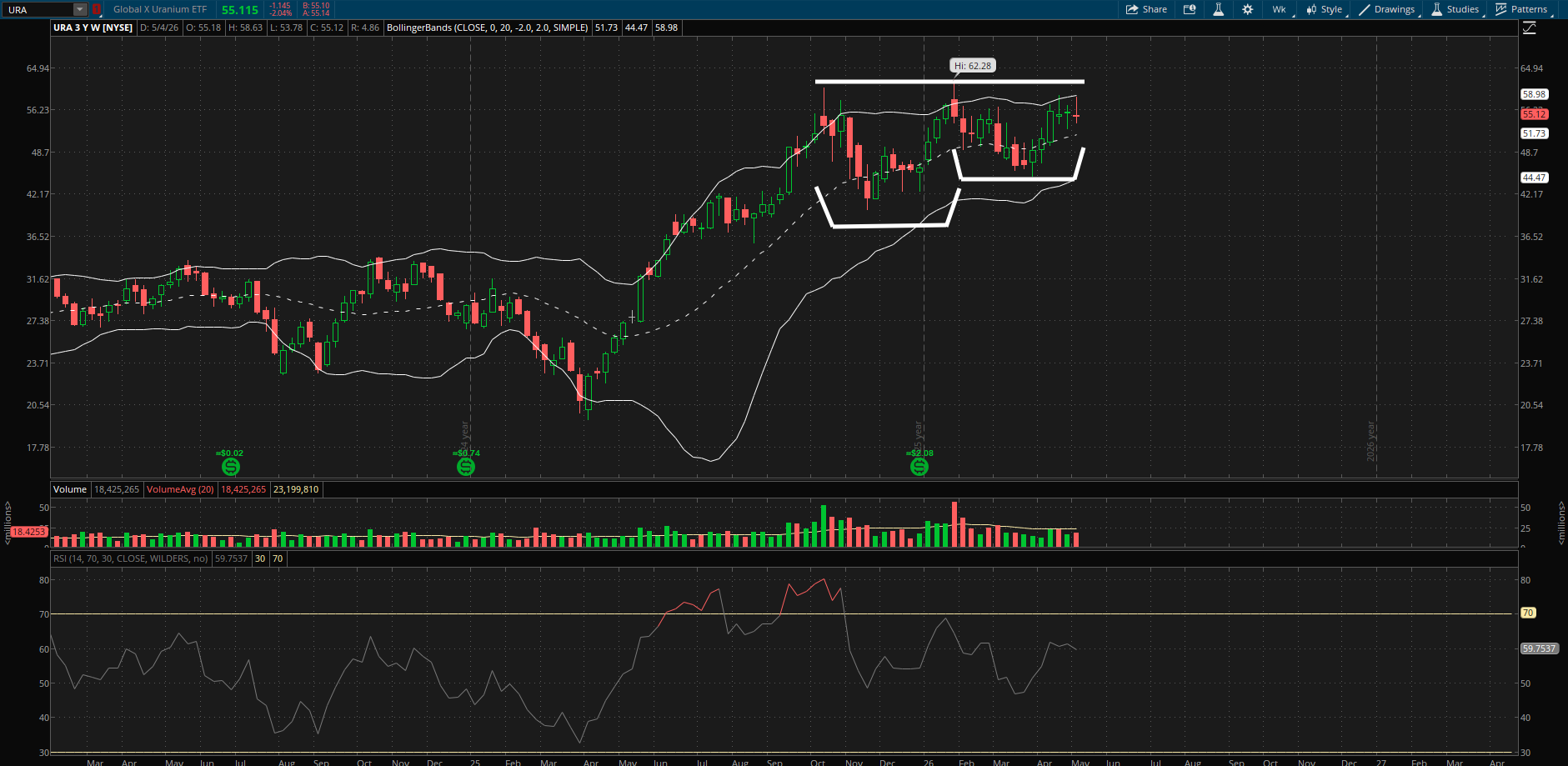The width and height of the screenshot is (1568, 766).
Task: Click the 18.4253 volume axis label
Action: (x=29, y=532)
